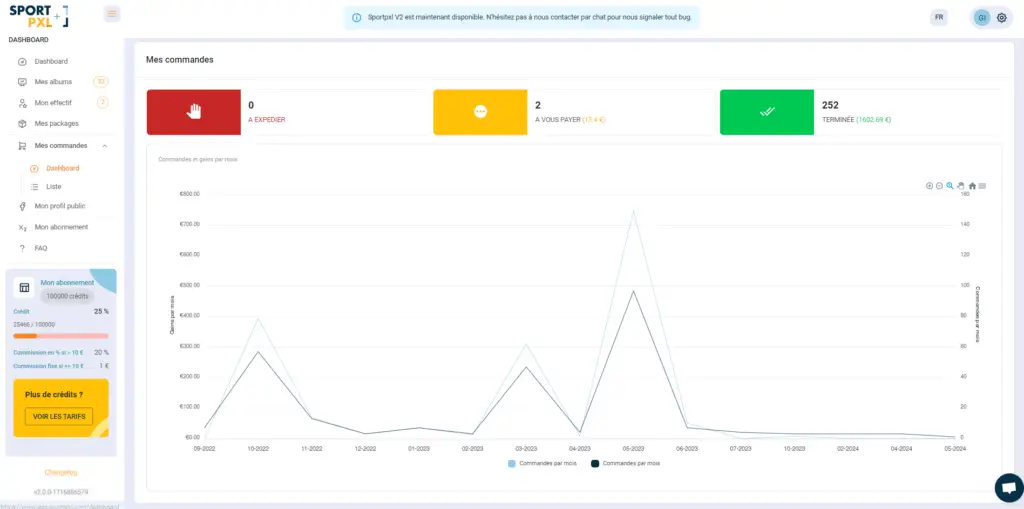
Task: Open the chat support bubble
Action: pyautogui.click(x=1008, y=487)
